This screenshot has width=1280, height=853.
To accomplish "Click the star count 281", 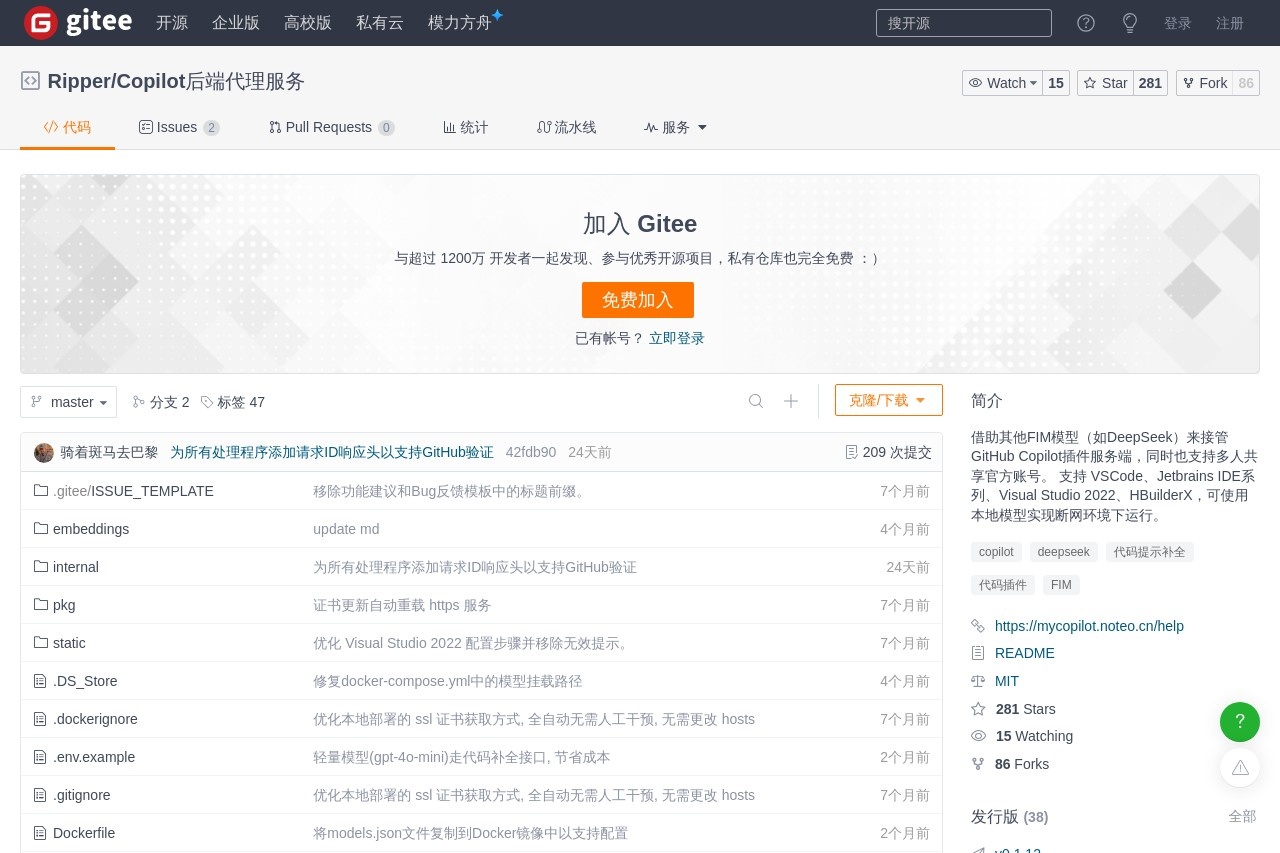I will point(1150,83).
